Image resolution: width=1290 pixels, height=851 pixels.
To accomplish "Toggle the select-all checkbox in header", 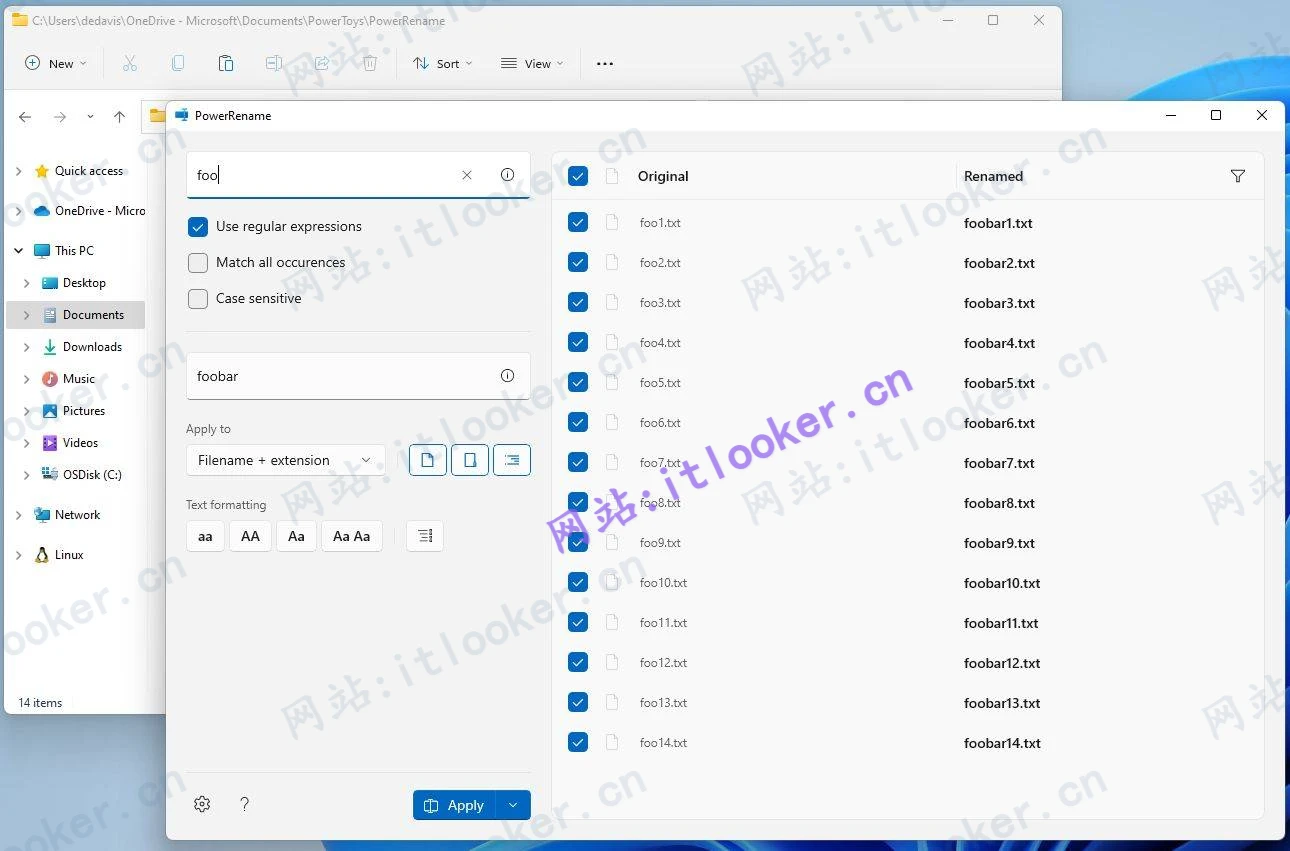I will coord(578,176).
